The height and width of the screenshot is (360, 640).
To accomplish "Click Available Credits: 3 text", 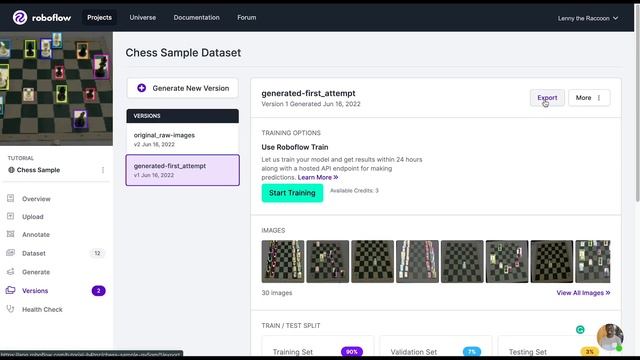I will (354, 191).
